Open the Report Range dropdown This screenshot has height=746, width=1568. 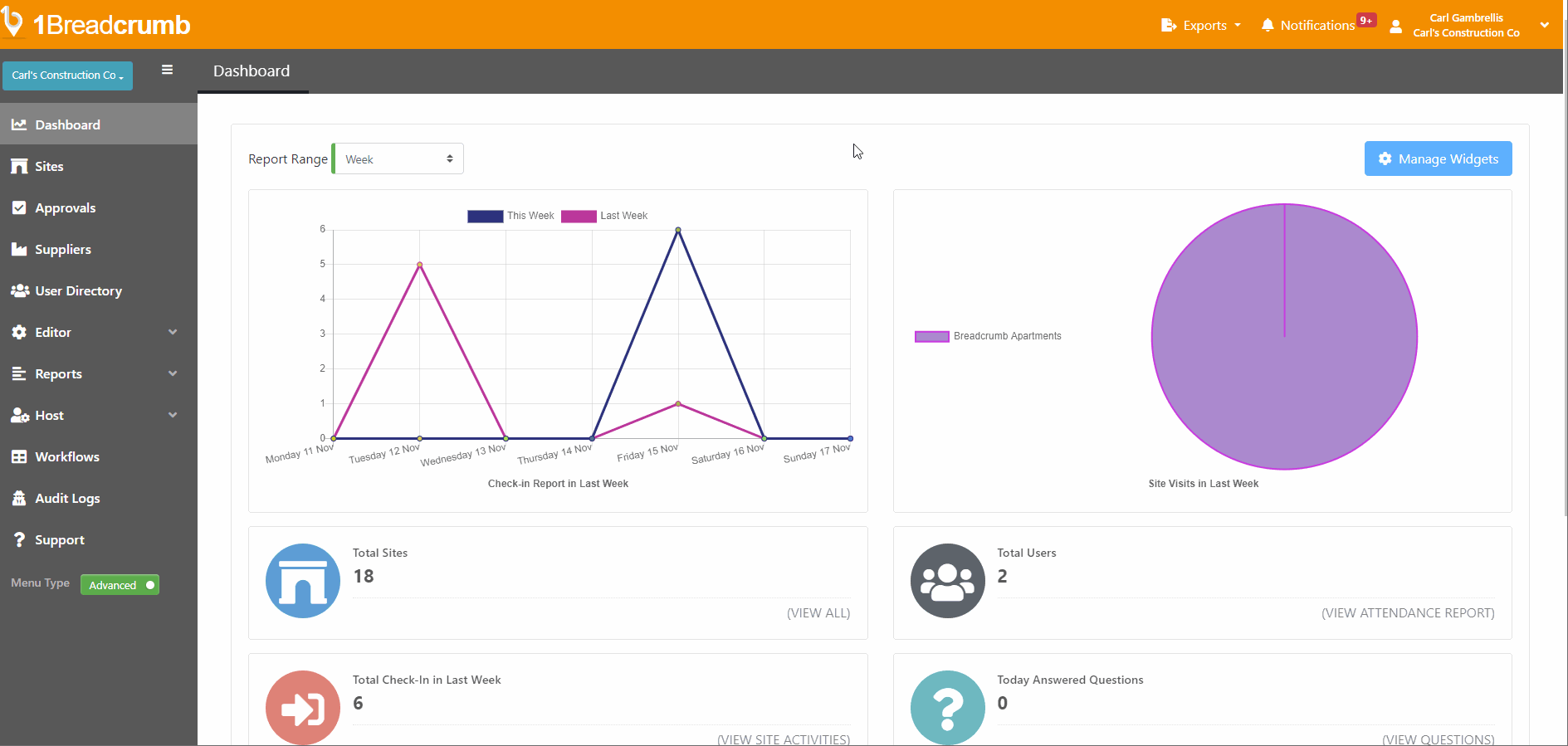pos(398,159)
